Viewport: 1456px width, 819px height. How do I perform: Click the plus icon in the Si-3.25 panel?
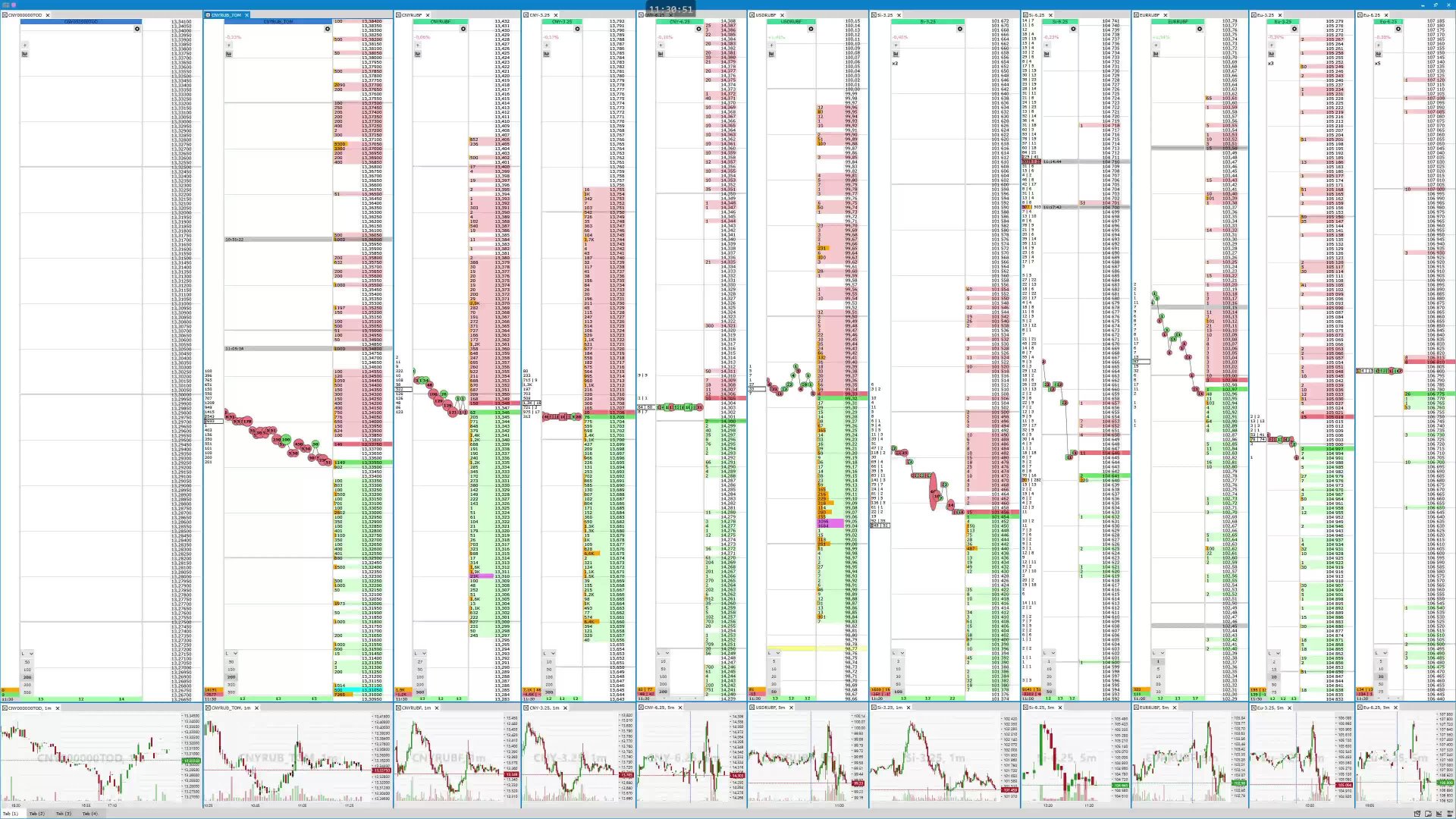point(896,45)
